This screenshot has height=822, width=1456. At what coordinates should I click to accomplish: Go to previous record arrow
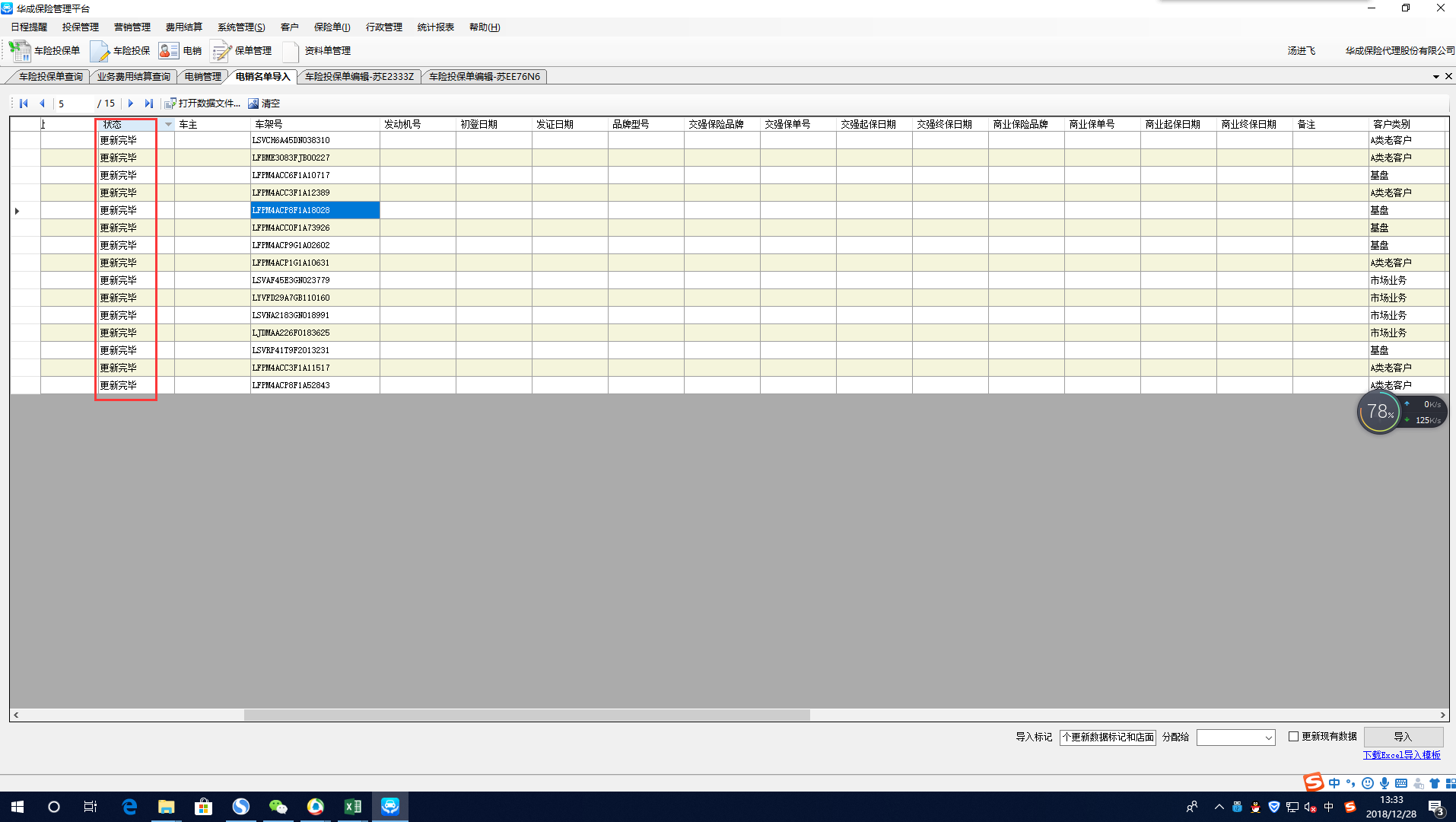coord(43,104)
